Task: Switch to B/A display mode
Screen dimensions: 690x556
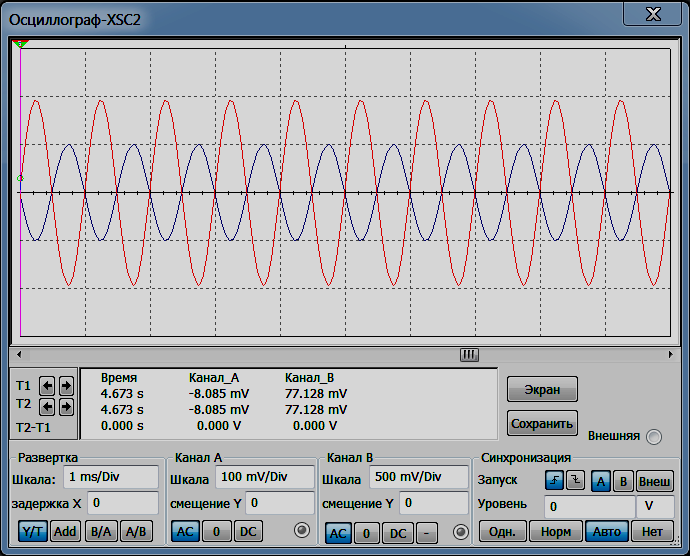Action: 101,531
